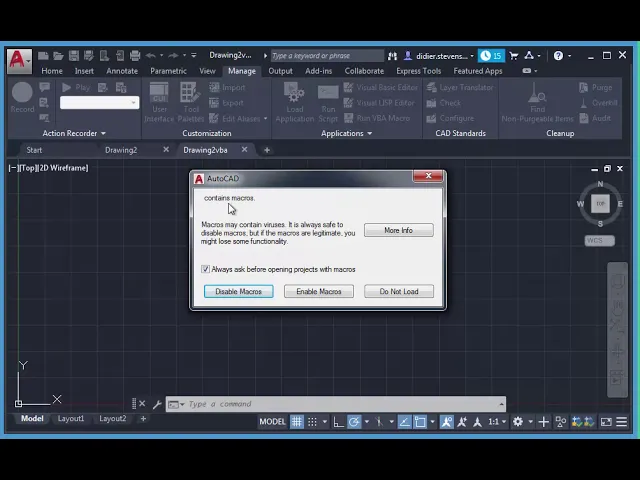Click the New drawing icon in the quick access toolbar
Viewport: 640px width, 480px height.
click(43, 56)
